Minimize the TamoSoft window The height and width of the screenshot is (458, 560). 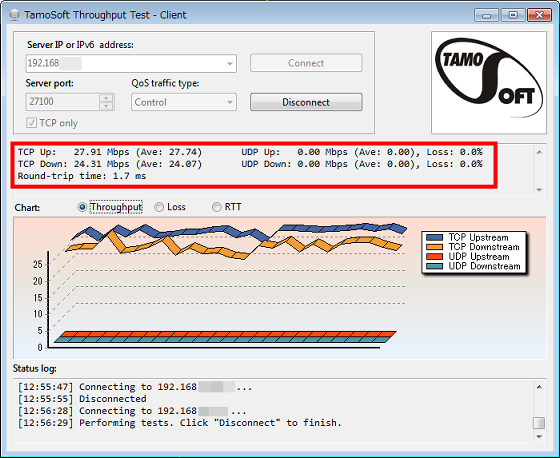point(486,15)
